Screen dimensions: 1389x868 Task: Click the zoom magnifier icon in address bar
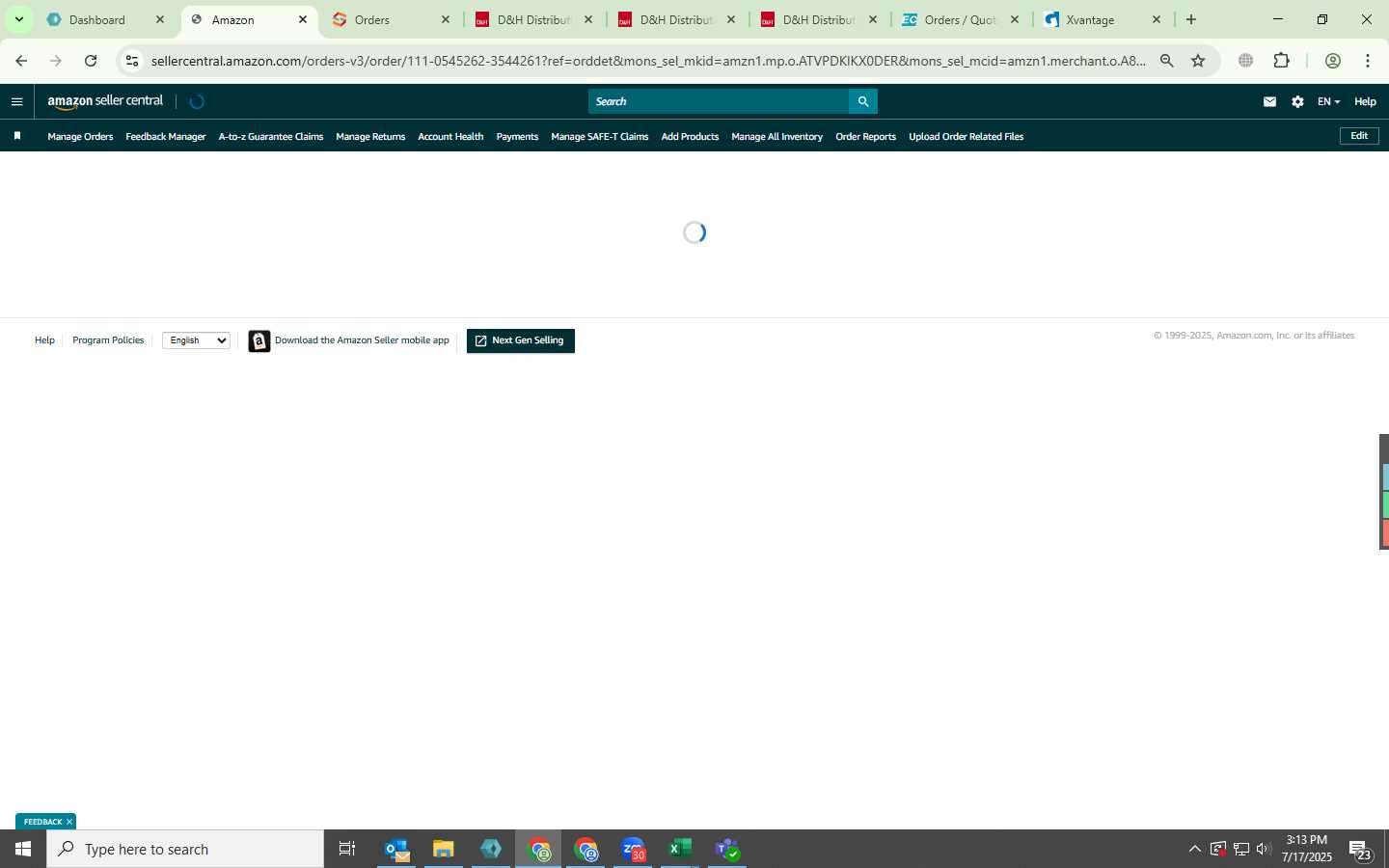tap(1167, 61)
